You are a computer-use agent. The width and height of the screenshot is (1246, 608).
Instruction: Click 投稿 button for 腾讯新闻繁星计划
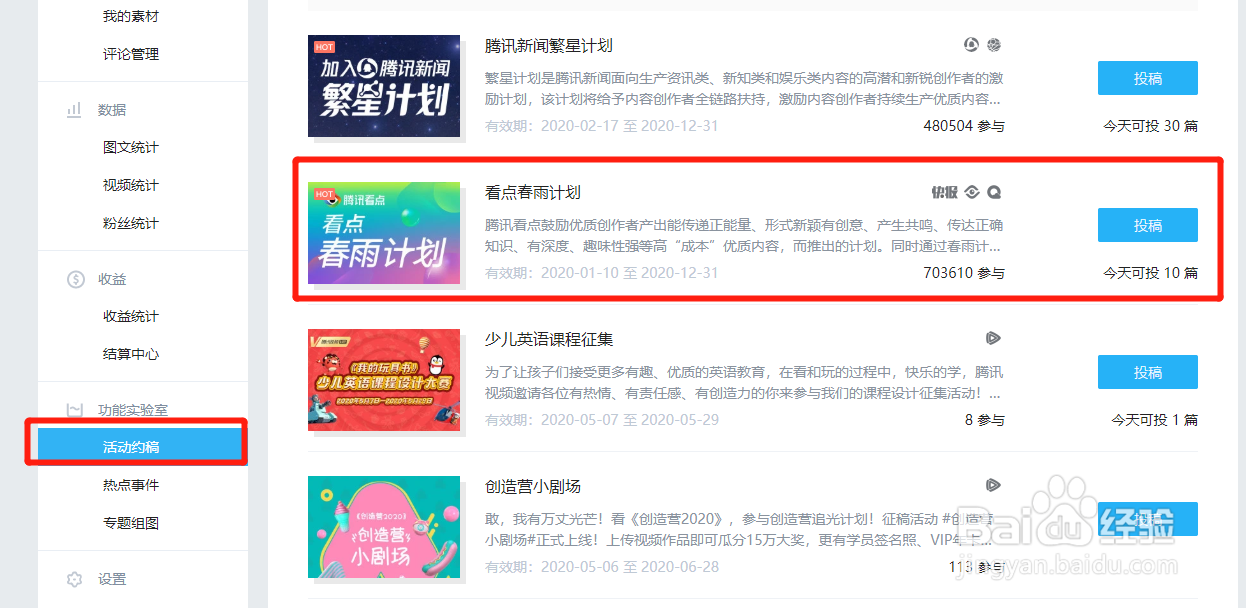[1148, 78]
